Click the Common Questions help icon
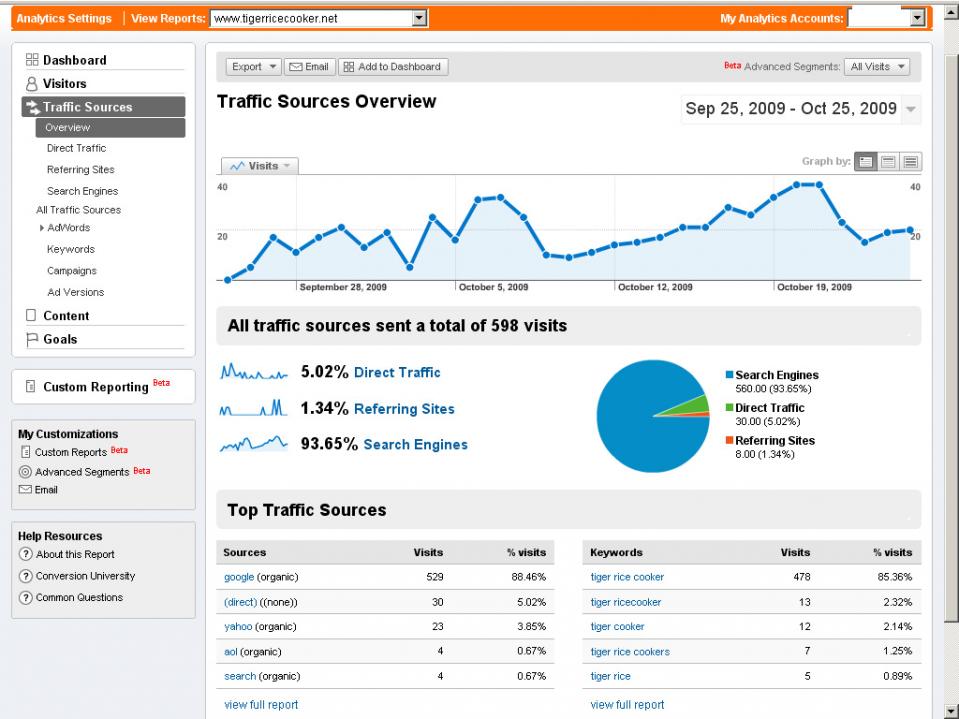The image size is (959, 719). click(x=26, y=598)
